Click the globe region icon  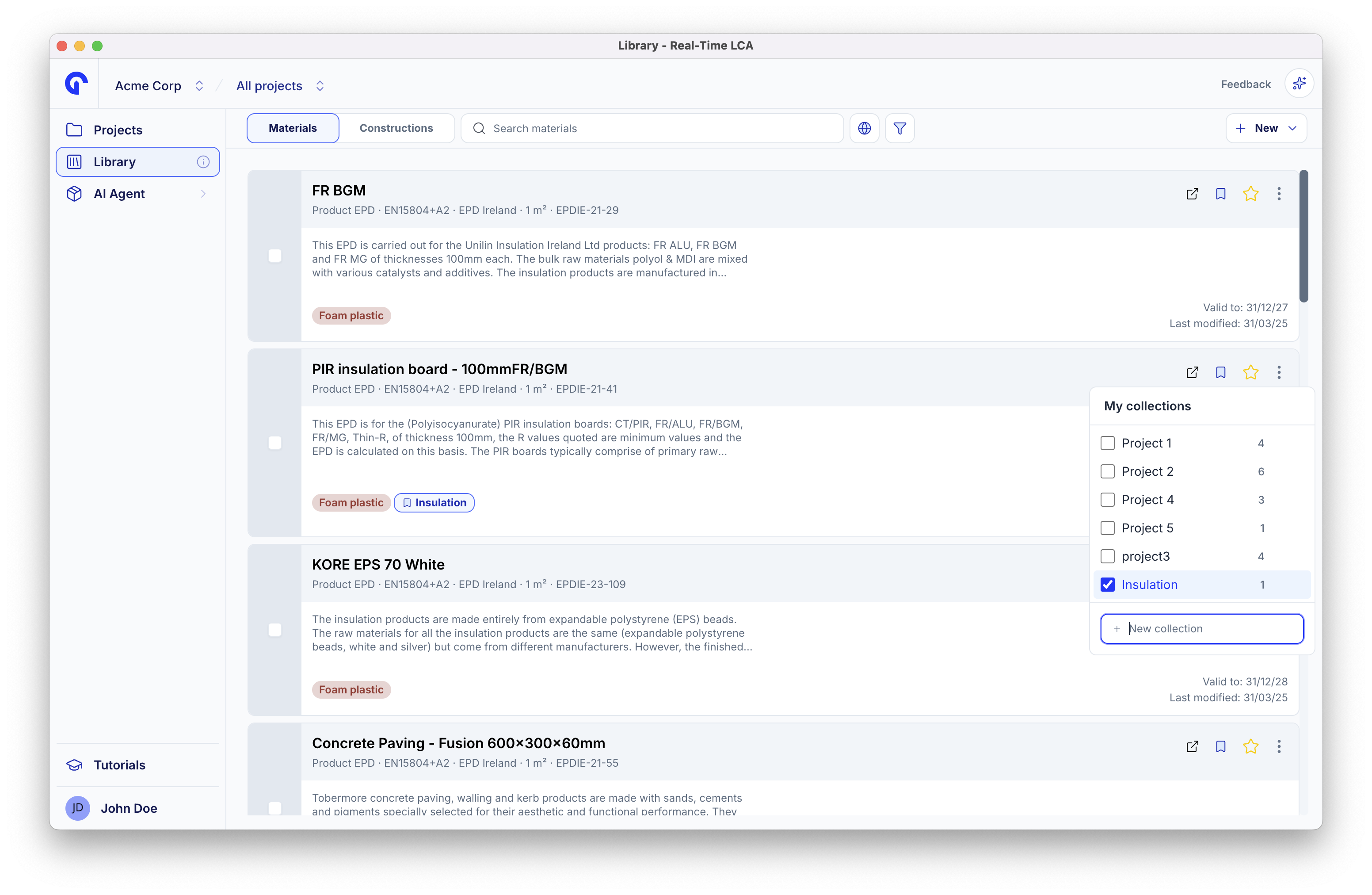[864, 128]
